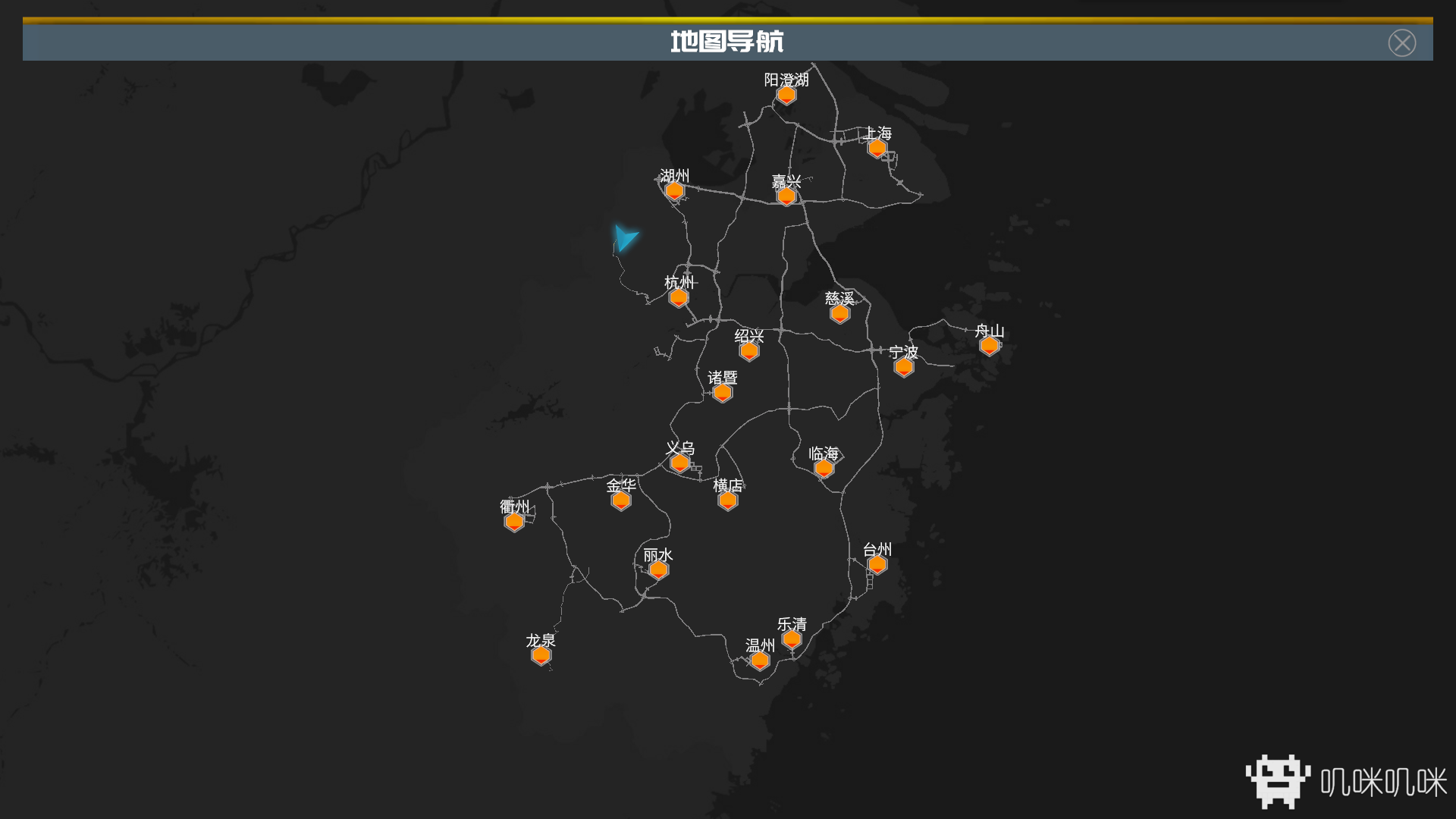Select the 杭州 orange hexagon marker

pyautogui.click(x=679, y=297)
